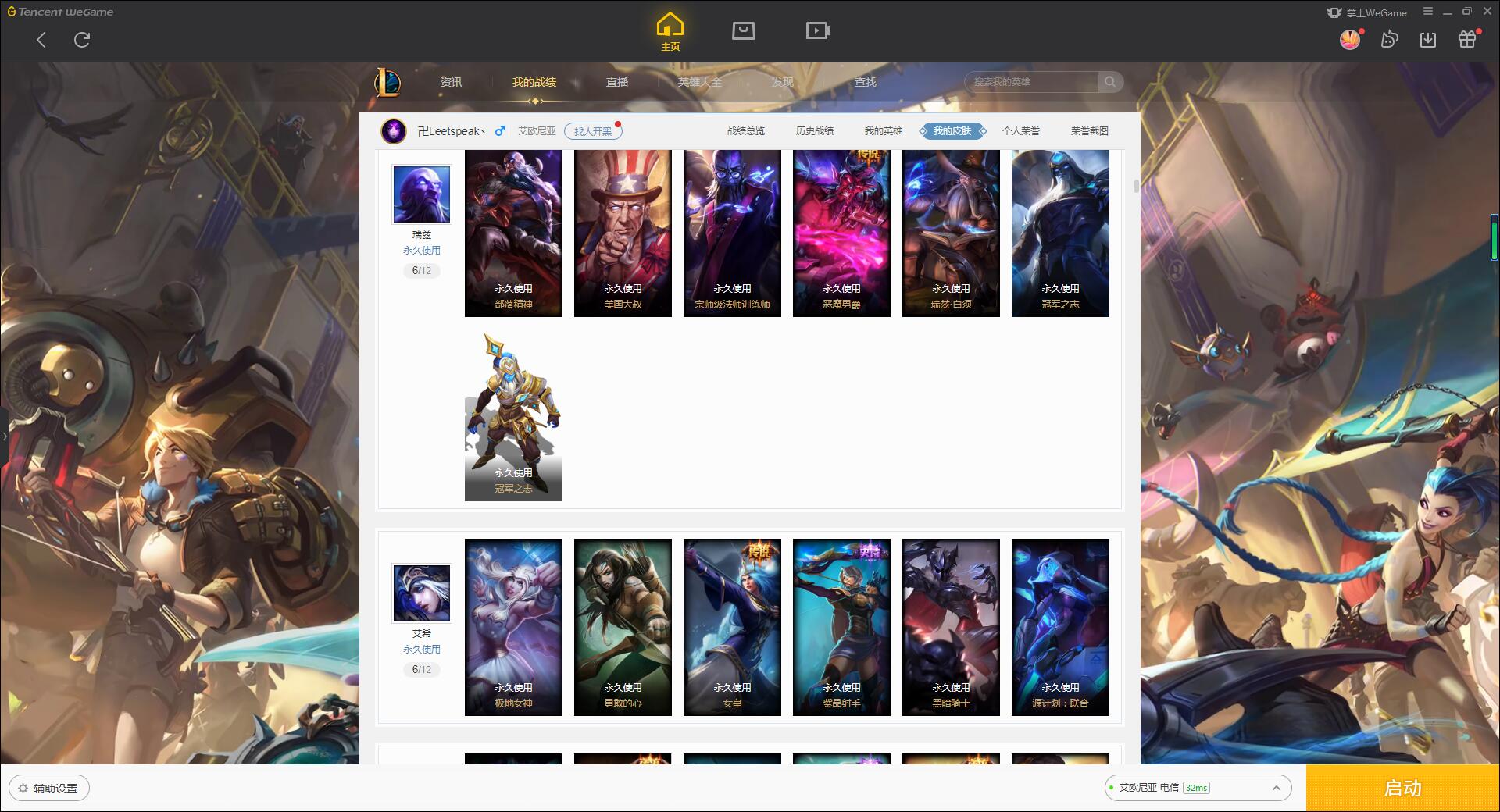
Task: Click the 6/12 count under 瑞兹
Action: coord(422,271)
